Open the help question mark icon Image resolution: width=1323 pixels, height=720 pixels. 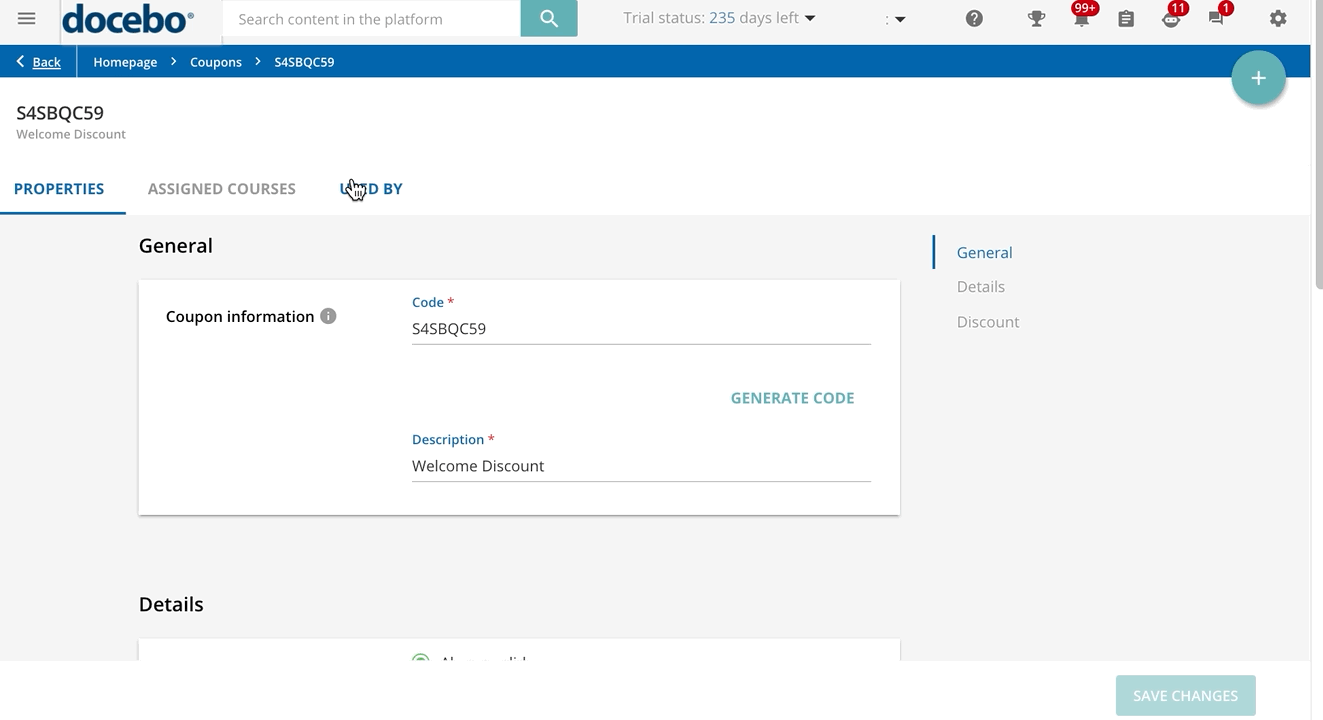[974, 19]
